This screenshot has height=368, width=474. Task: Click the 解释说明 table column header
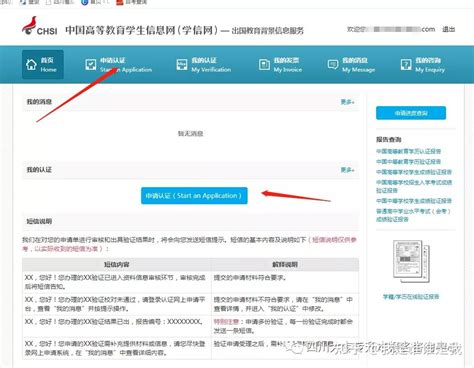click(285, 264)
